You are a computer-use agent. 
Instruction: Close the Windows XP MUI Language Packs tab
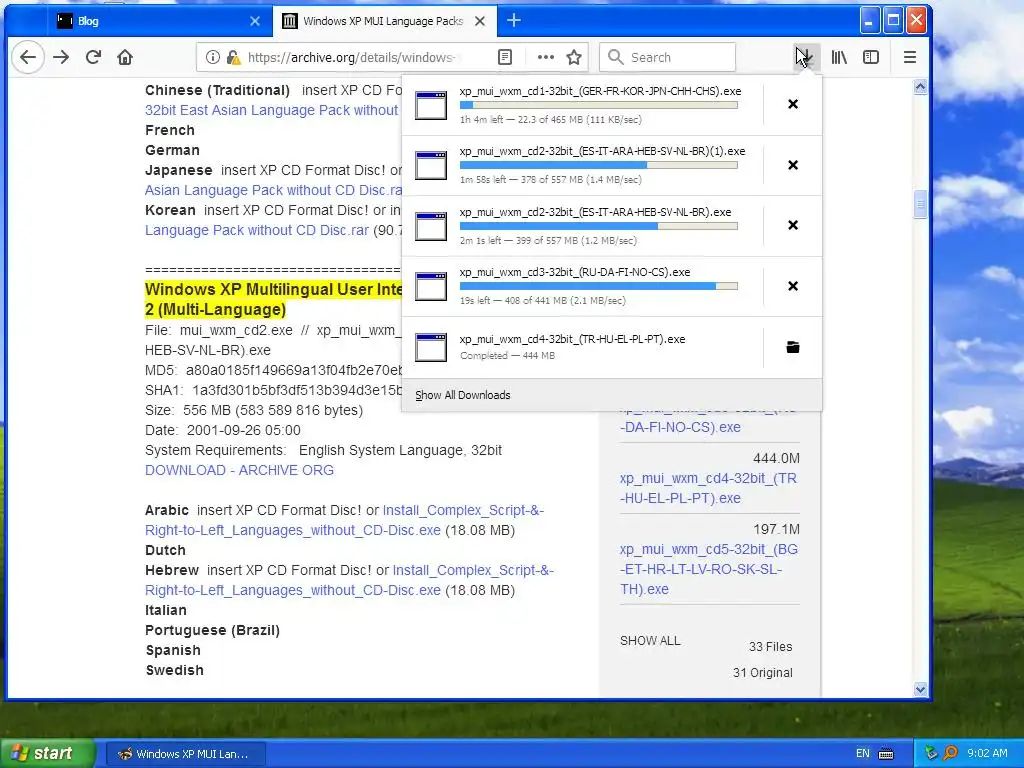480,21
